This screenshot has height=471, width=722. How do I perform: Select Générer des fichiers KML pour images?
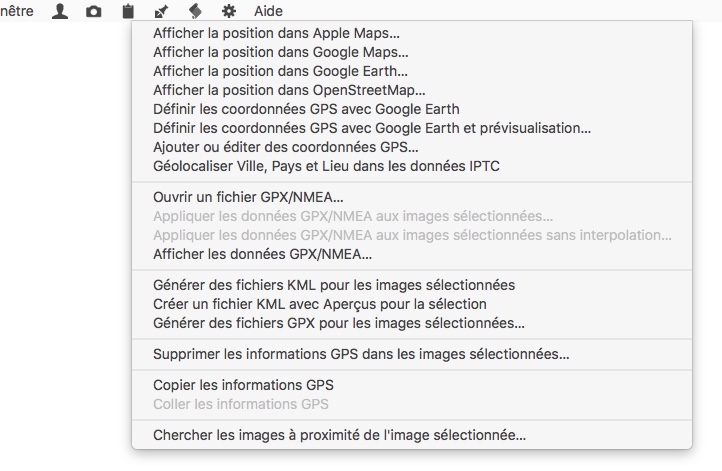[x=412, y=285]
